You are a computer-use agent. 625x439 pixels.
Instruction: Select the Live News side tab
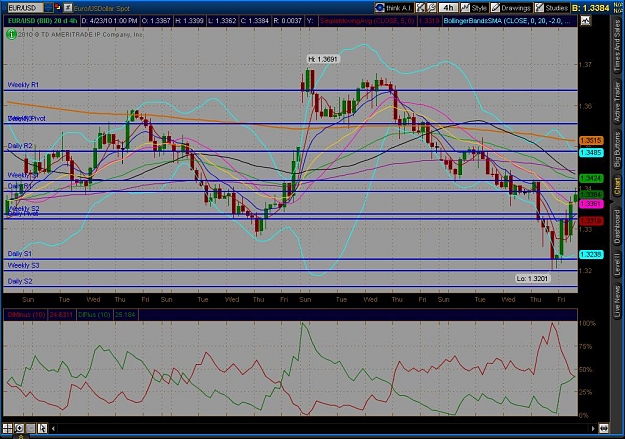tap(617, 299)
